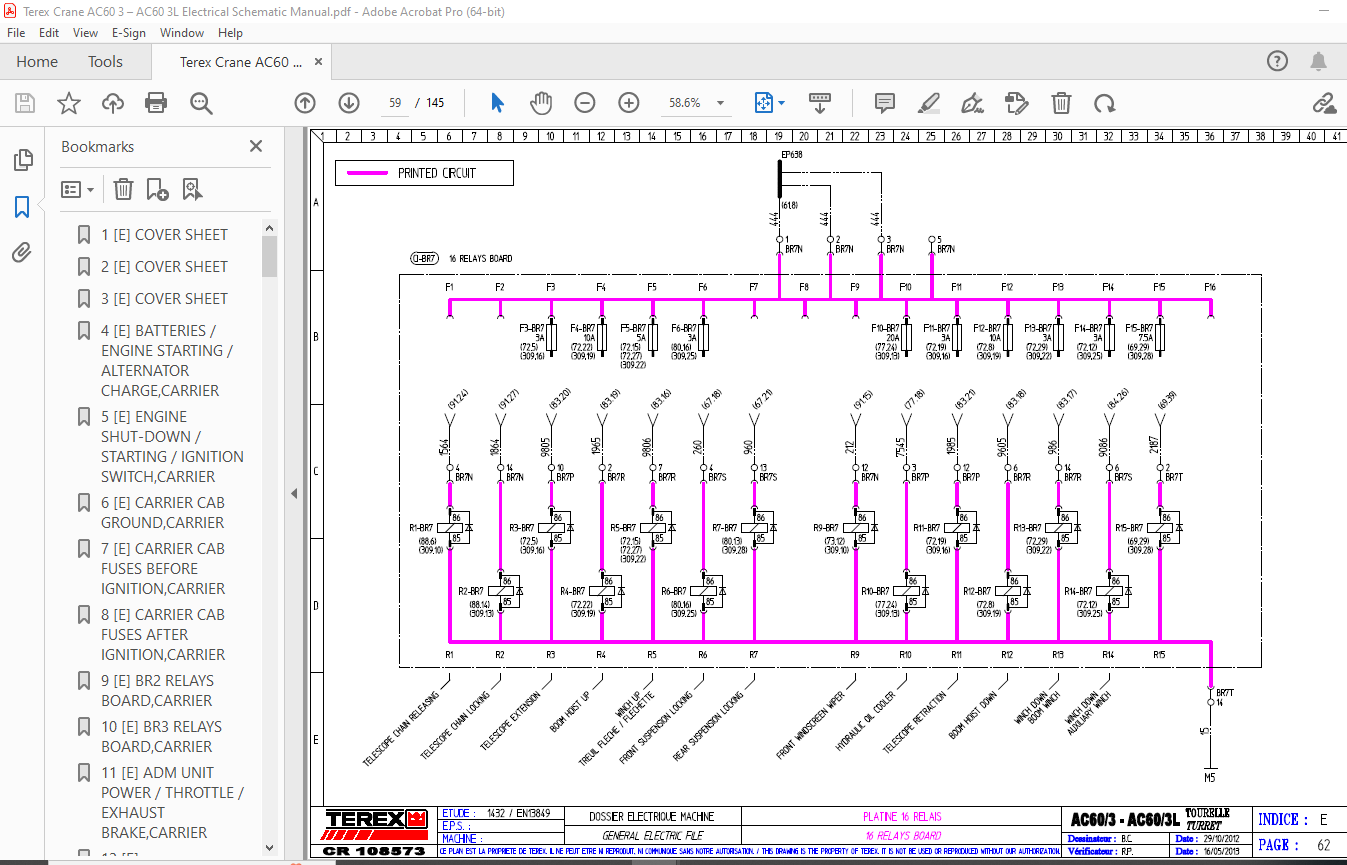This screenshot has width=1347, height=865.
Task: Click the scrolling mode keyboard icon
Action: (820, 102)
